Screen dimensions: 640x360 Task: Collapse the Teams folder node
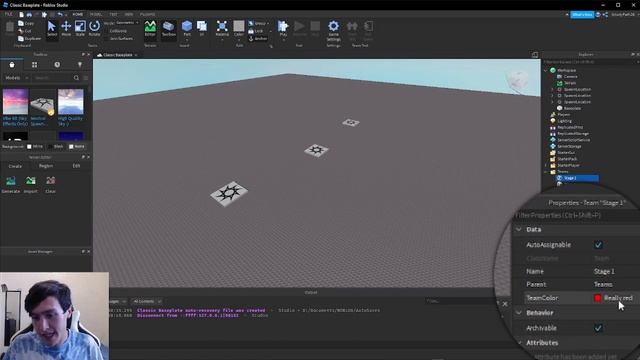tap(546, 172)
